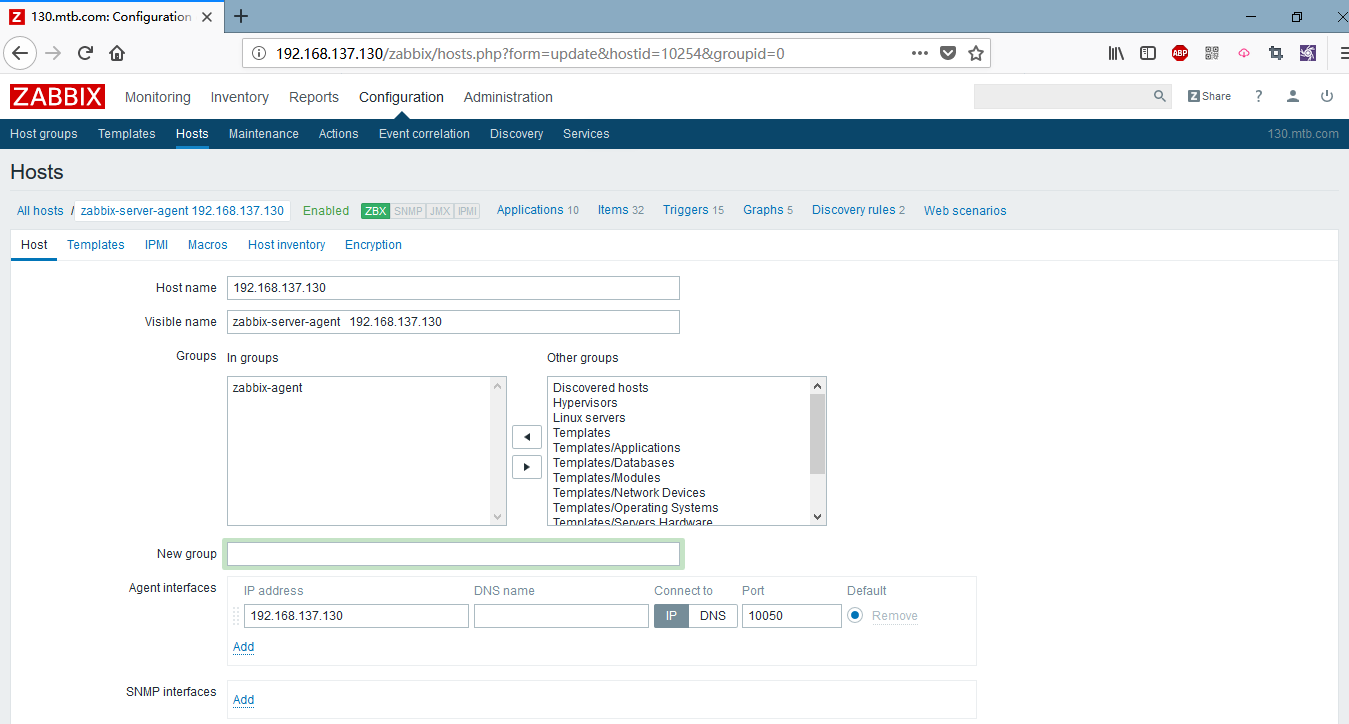Screen dimensions: 1349x724
Task: Click the New group input field
Action: pyautogui.click(x=453, y=554)
